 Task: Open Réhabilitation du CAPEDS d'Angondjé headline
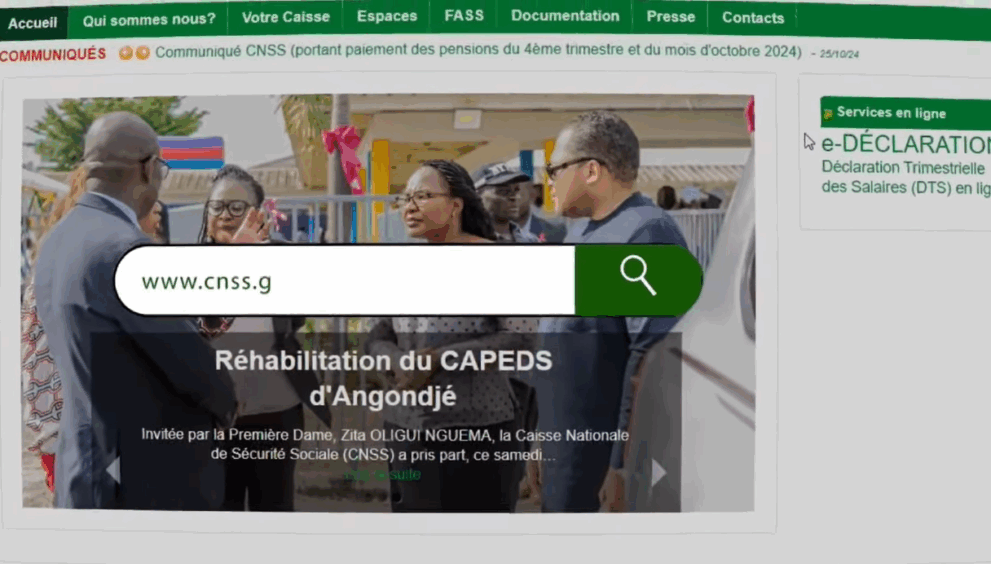click(x=383, y=378)
